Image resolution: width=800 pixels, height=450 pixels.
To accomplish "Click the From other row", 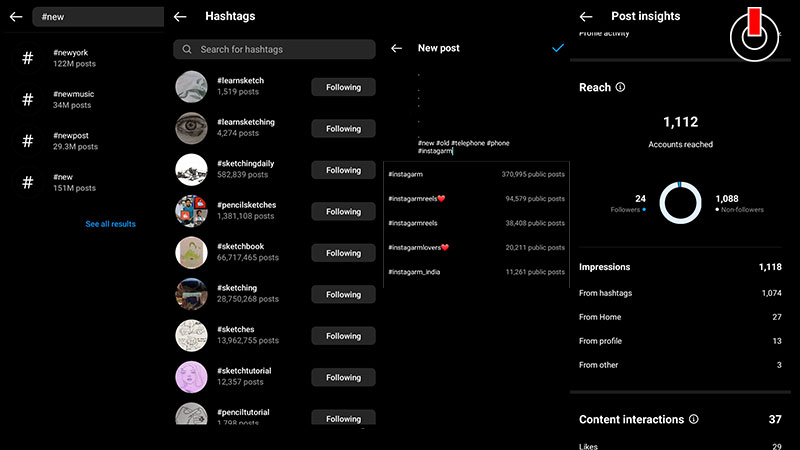I will coord(680,365).
